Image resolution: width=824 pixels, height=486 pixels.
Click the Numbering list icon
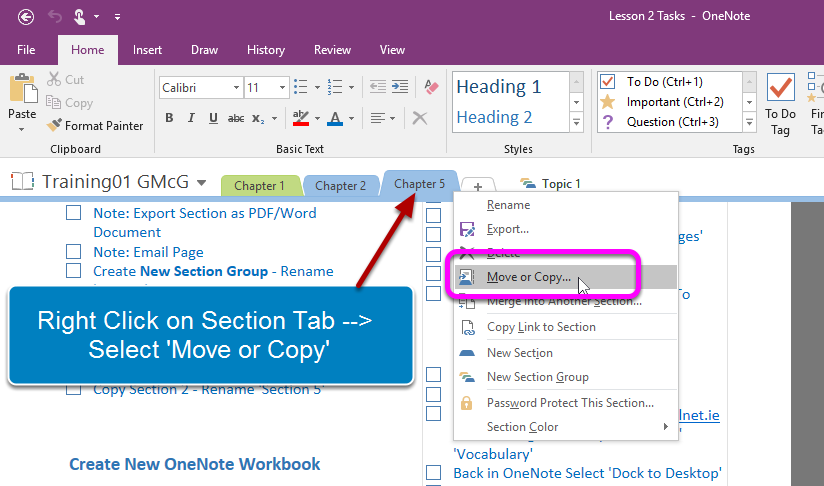coord(335,87)
